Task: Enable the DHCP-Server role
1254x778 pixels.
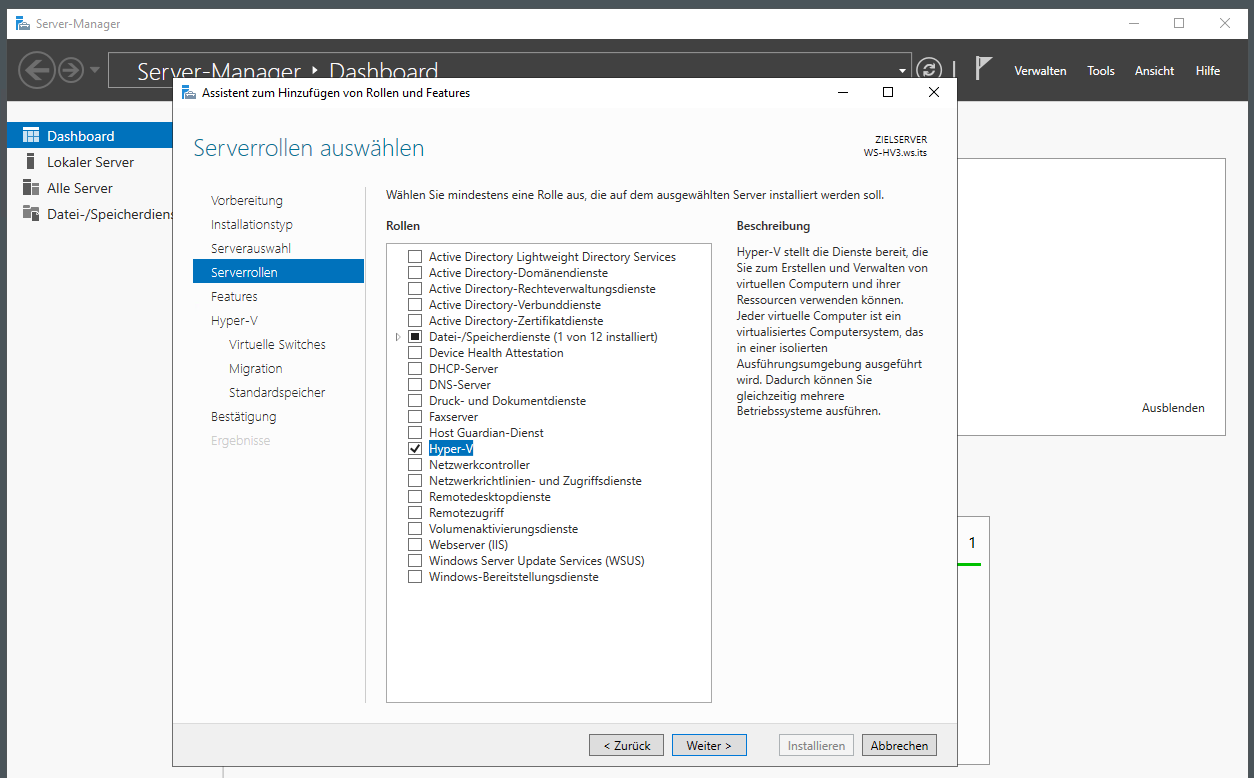Action: coord(415,369)
